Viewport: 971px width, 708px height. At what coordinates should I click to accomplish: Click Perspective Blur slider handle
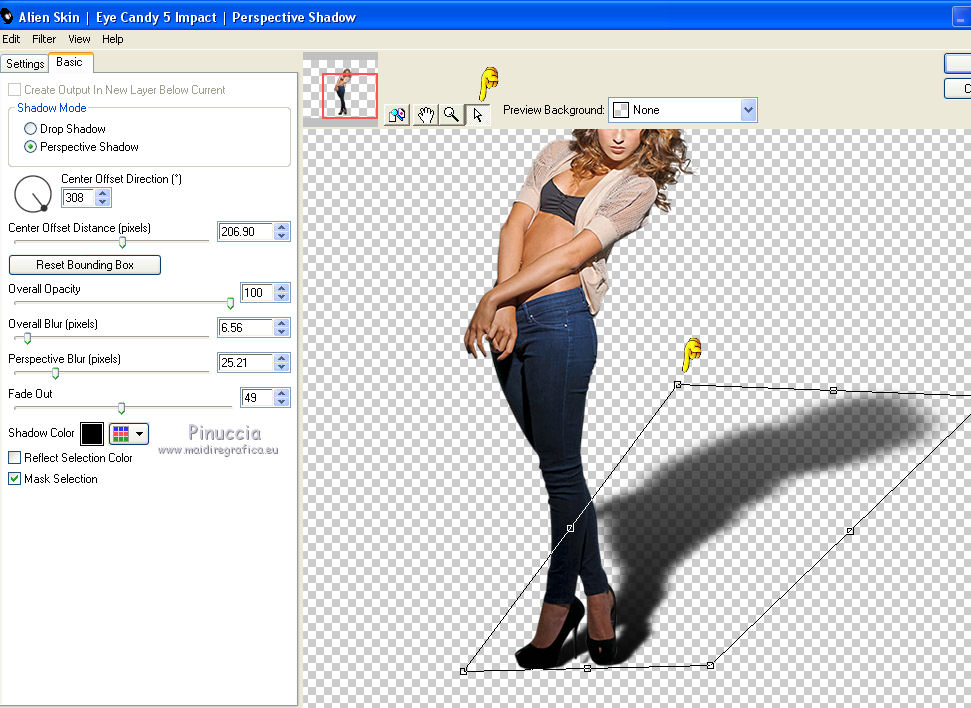tap(56, 373)
